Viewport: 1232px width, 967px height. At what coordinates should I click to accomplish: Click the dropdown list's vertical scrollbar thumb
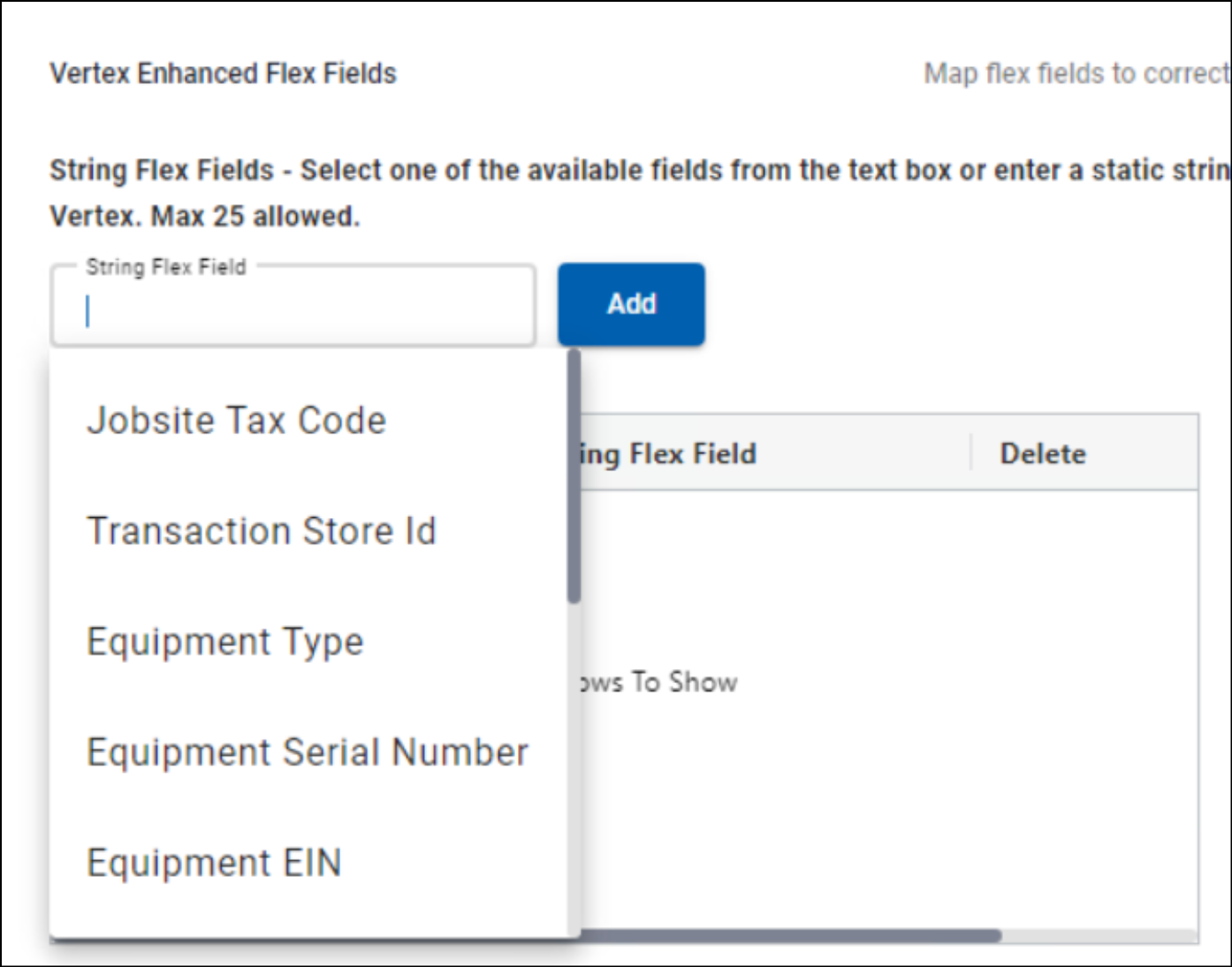coord(574,477)
